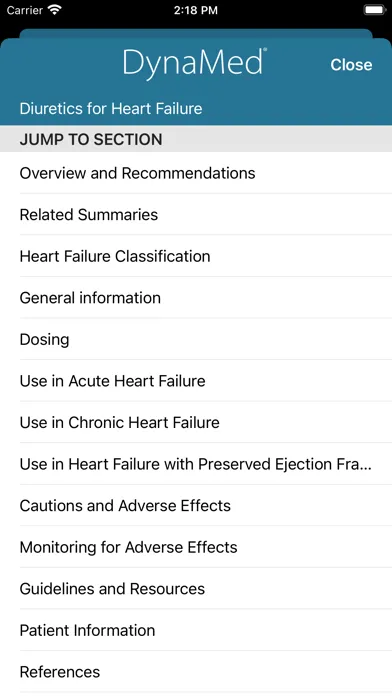
Task: Tap the Close button
Action: pyautogui.click(x=351, y=65)
